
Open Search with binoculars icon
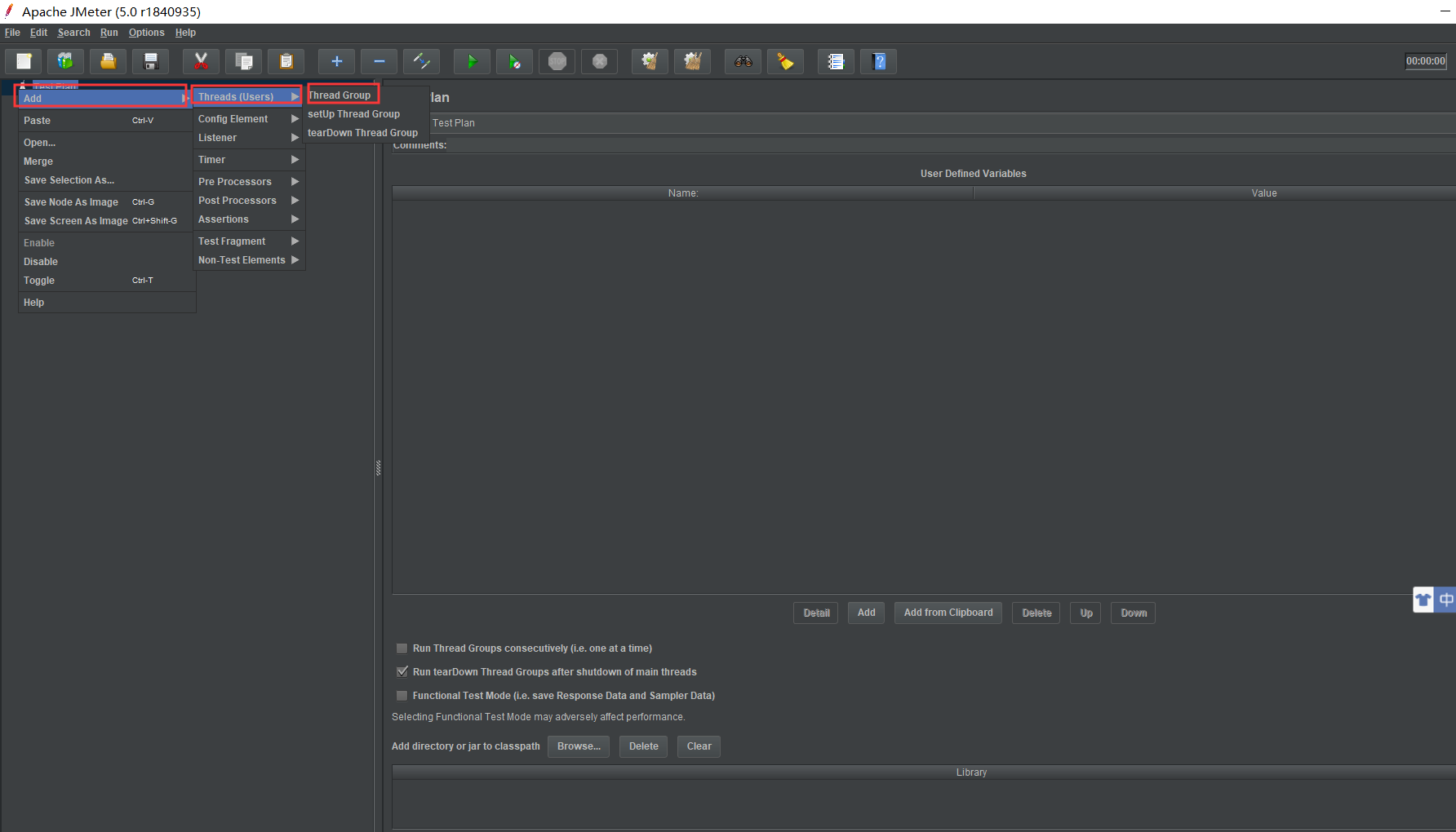pyautogui.click(x=743, y=61)
